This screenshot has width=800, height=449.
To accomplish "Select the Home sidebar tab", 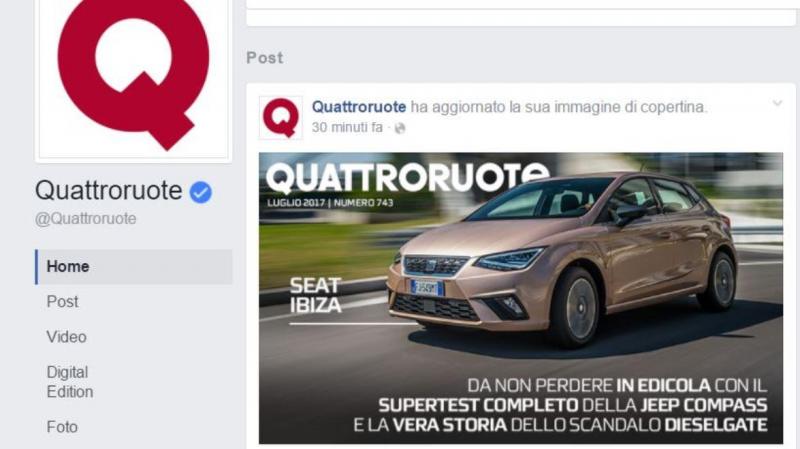I will (134, 266).
